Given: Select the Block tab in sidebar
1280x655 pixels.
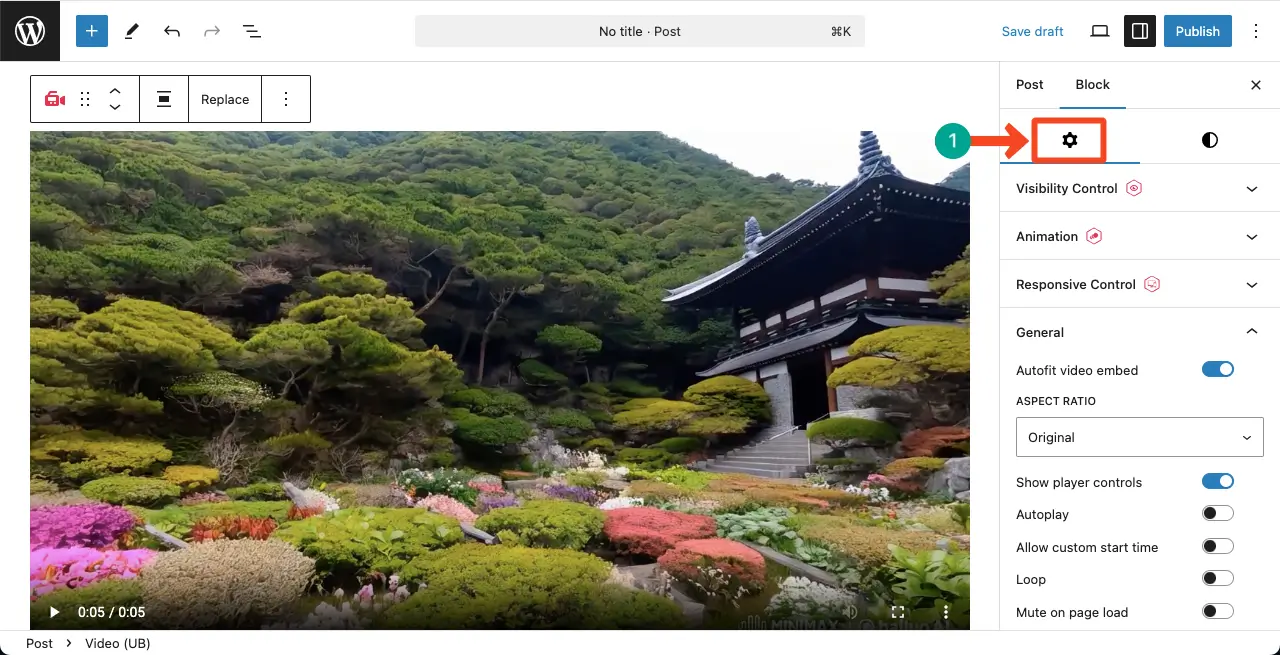Looking at the screenshot, I should click(1092, 85).
